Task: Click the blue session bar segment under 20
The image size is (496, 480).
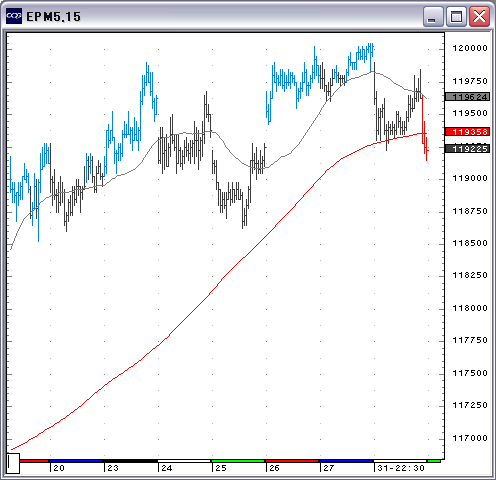Action: [76, 461]
